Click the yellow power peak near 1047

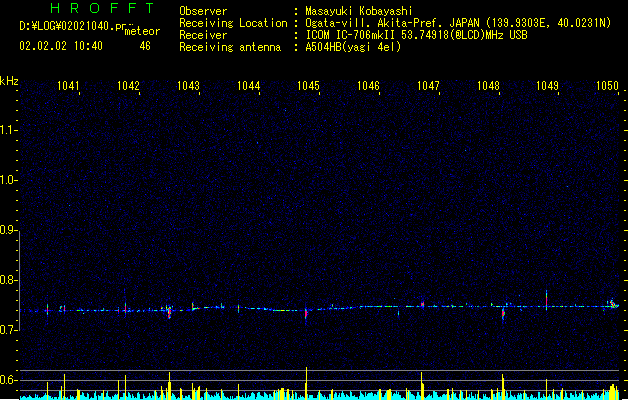[x=422, y=385]
